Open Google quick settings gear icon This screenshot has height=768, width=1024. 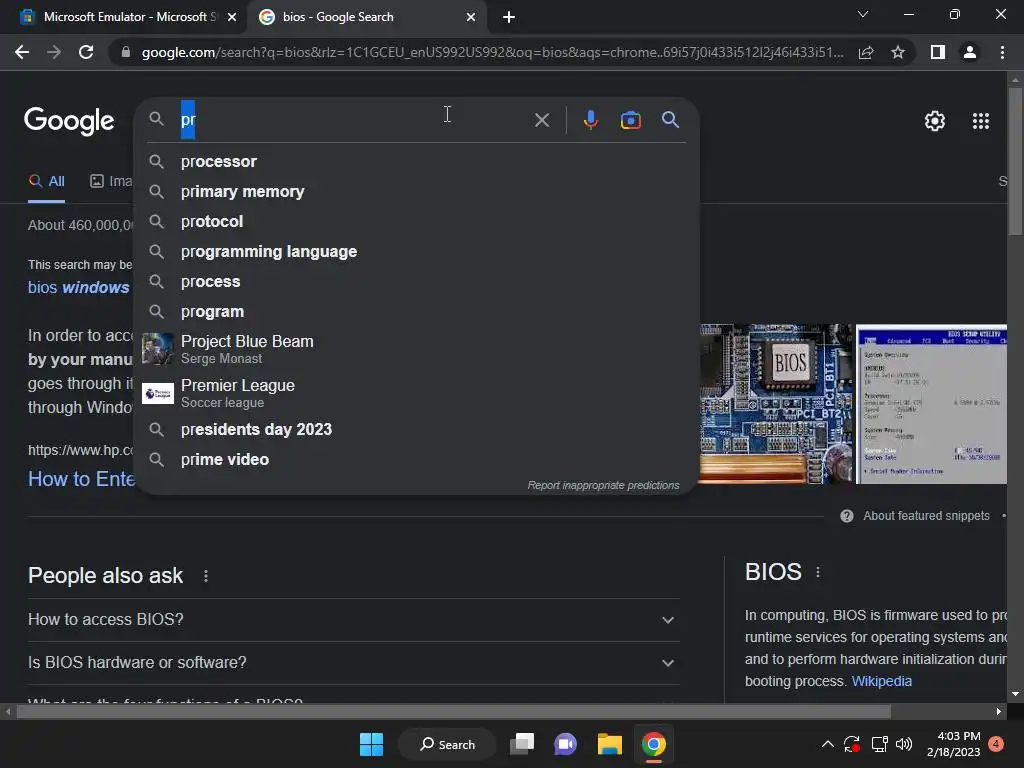(x=935, y=121)
